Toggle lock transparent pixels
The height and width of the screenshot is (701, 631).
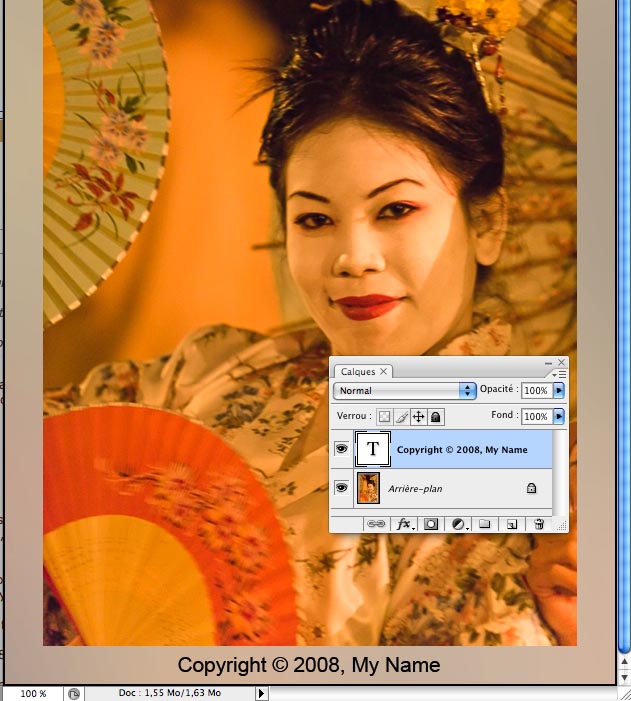(x=384, y=416)
